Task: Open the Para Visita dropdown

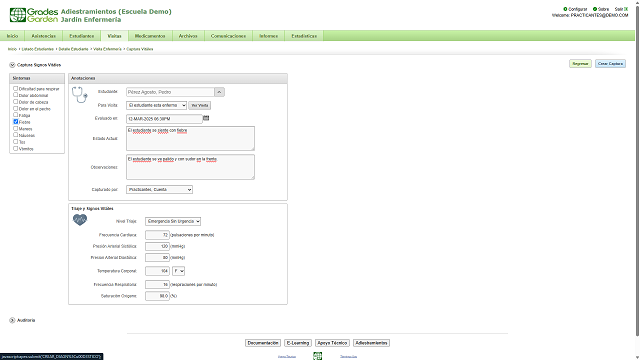Action: click(156, 105)
